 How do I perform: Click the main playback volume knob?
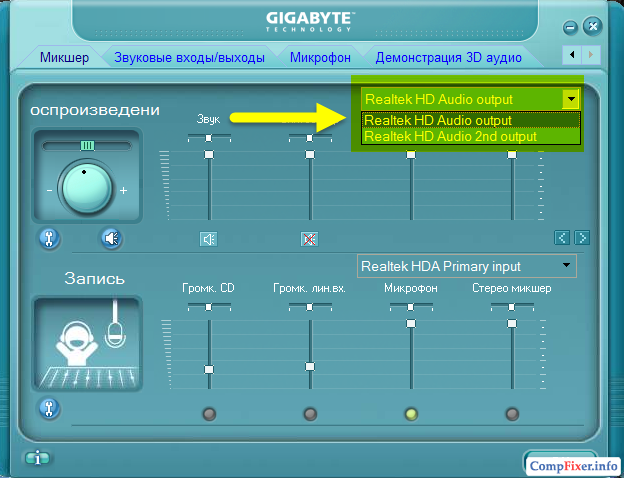tap(85, 187)
